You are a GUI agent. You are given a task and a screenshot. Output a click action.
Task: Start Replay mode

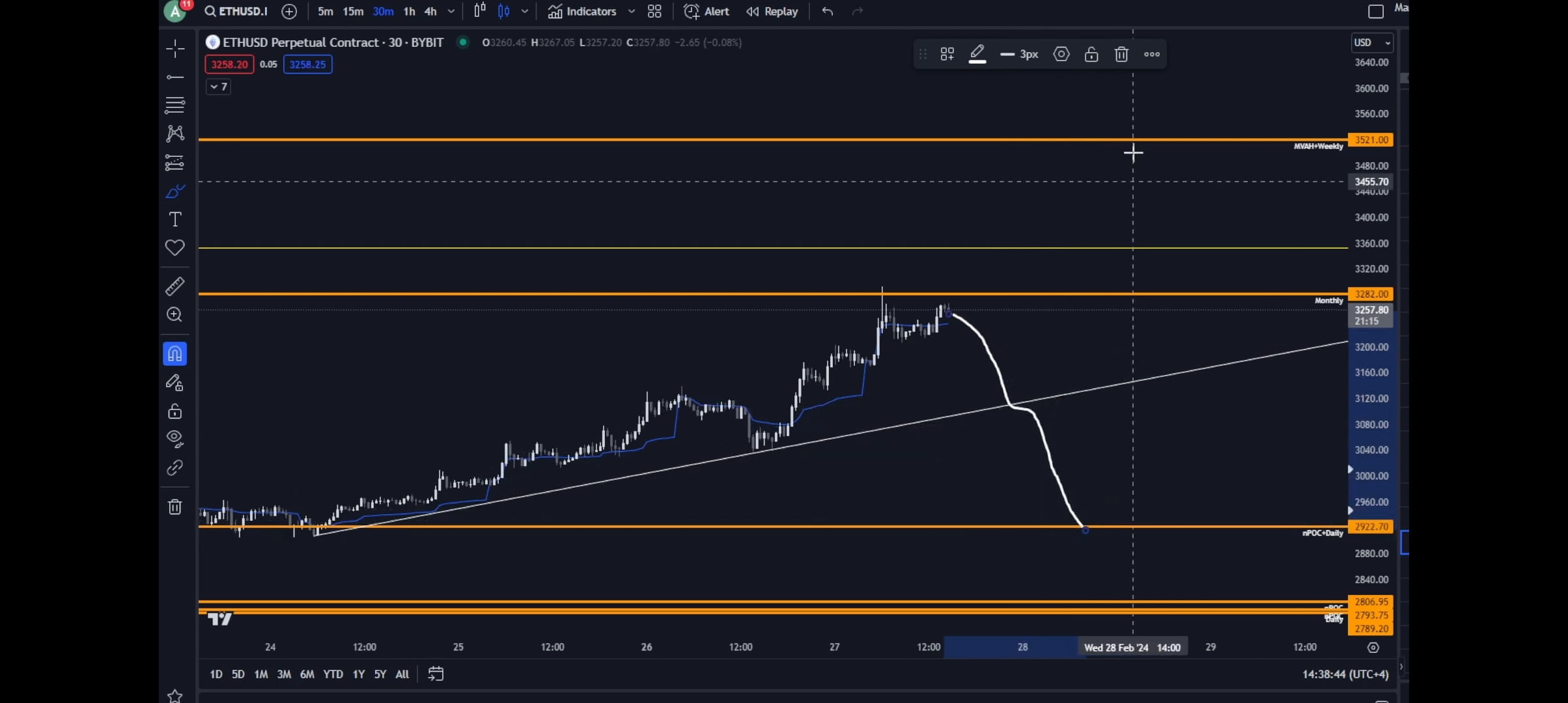772,11
